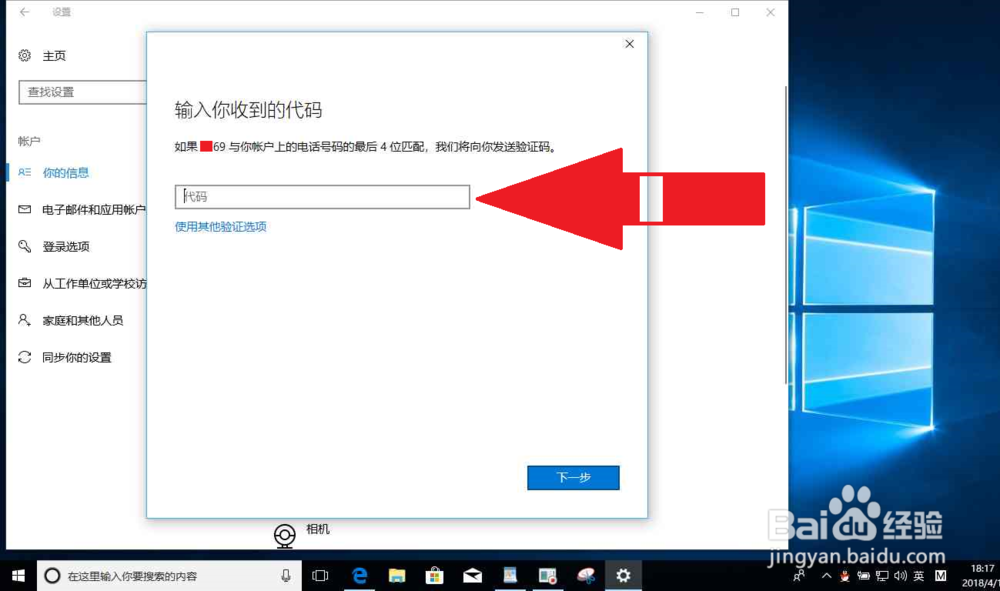Viewport: 1000px width, 591px height.
Task: Click the speaker icon in system tray
Action: click(x=901, y=576)
